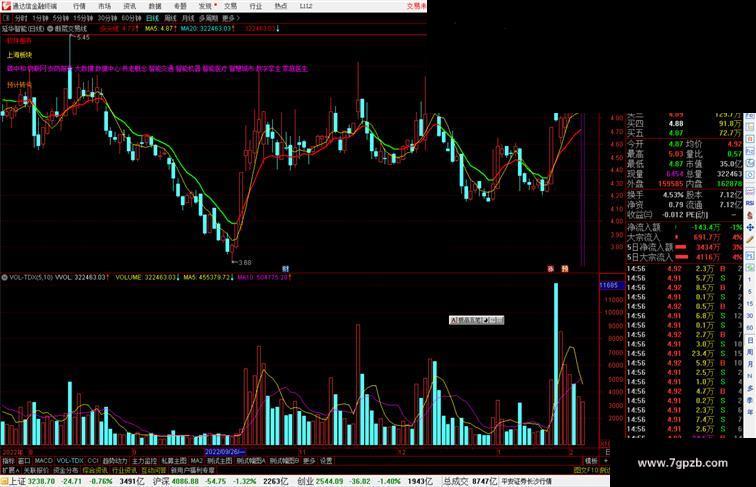Switch chart to 1分钟 period

[x=40, y=18]
